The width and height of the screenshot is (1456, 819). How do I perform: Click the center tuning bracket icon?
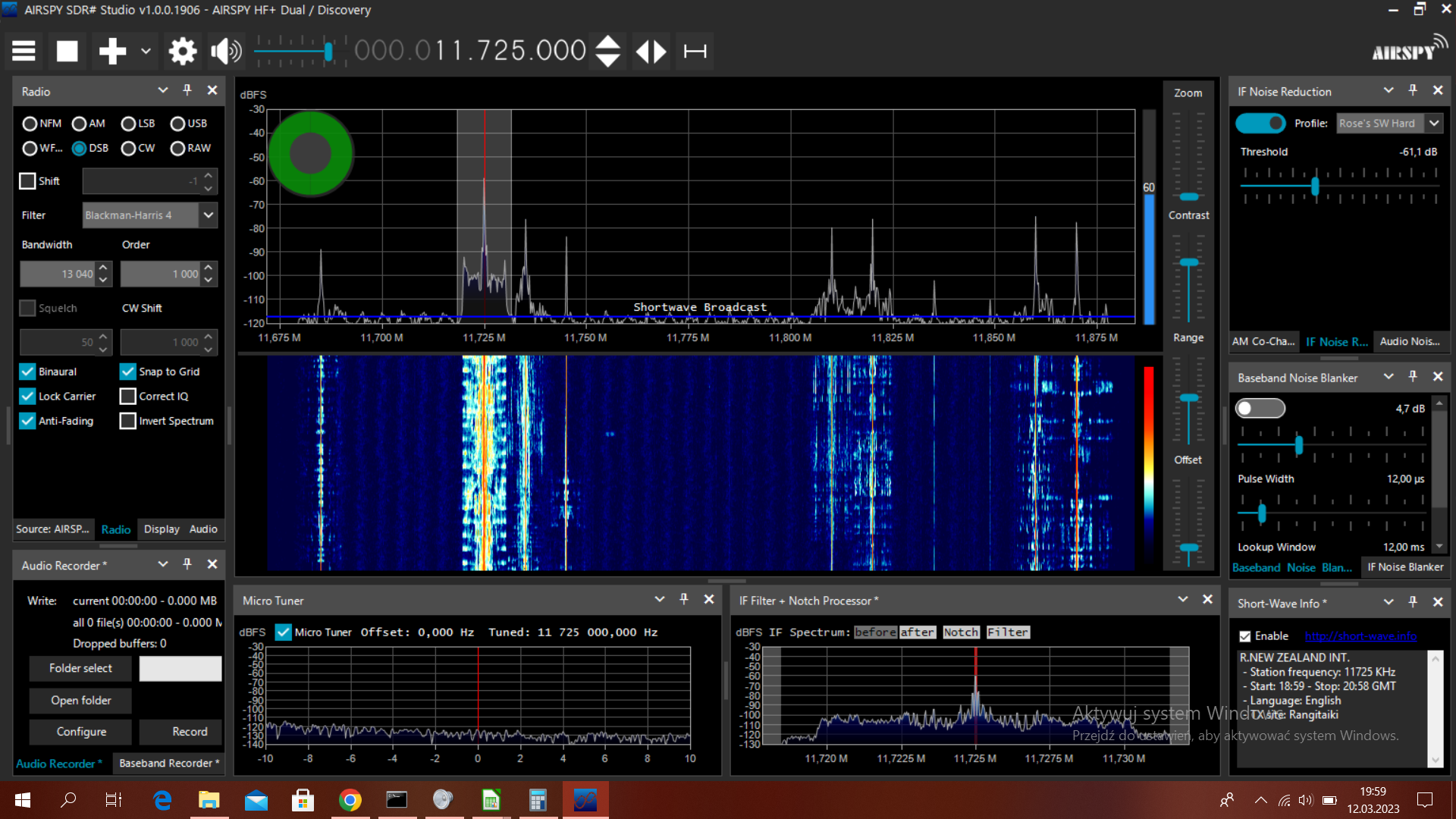click(x=695, y=52)
